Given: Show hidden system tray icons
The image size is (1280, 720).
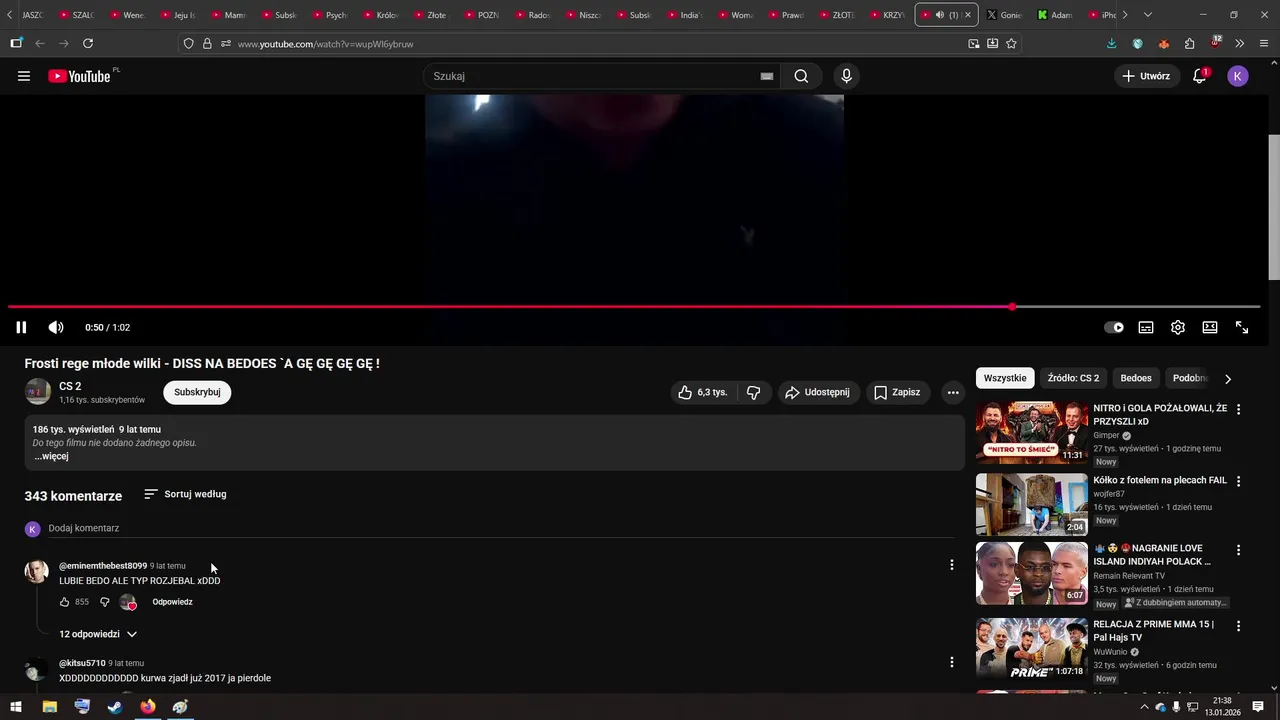Looking at the screenshot, I should click(x=1144, y=707).
